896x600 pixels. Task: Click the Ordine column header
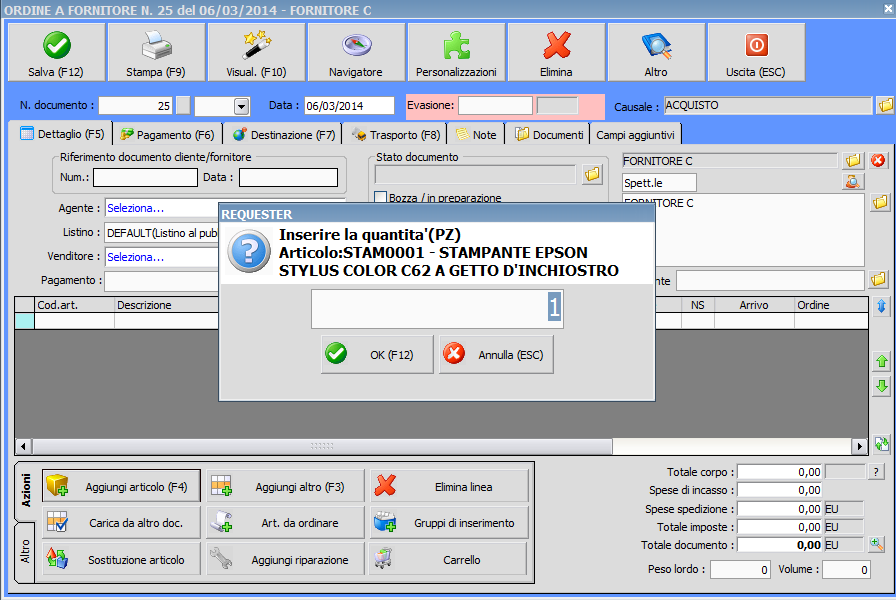point(831,305)
